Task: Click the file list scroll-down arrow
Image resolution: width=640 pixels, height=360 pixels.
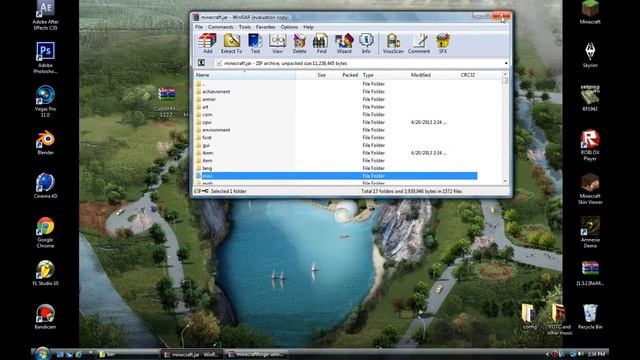Action: coord(505,181)
